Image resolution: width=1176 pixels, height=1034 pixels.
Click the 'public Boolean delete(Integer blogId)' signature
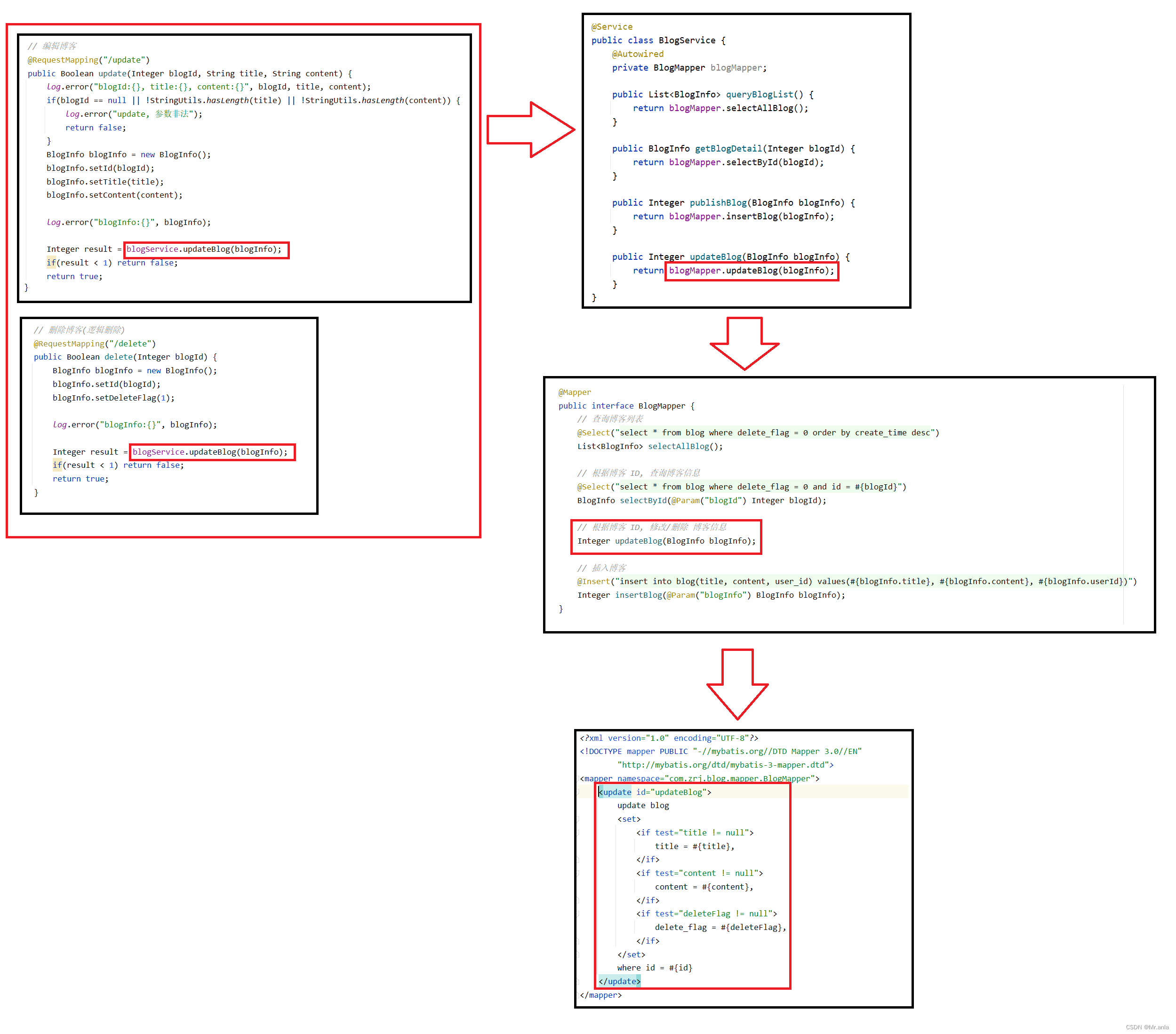(x=126, y=357)
